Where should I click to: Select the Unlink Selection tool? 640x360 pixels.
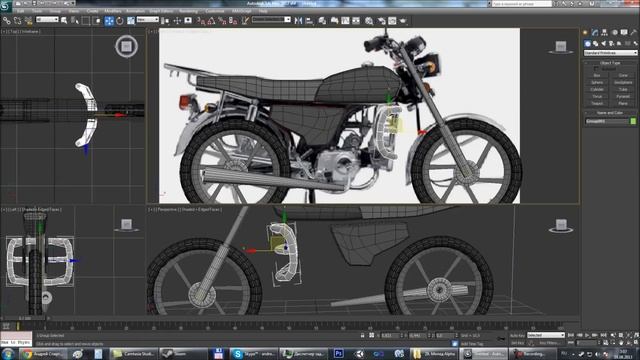tap(18, 20)
